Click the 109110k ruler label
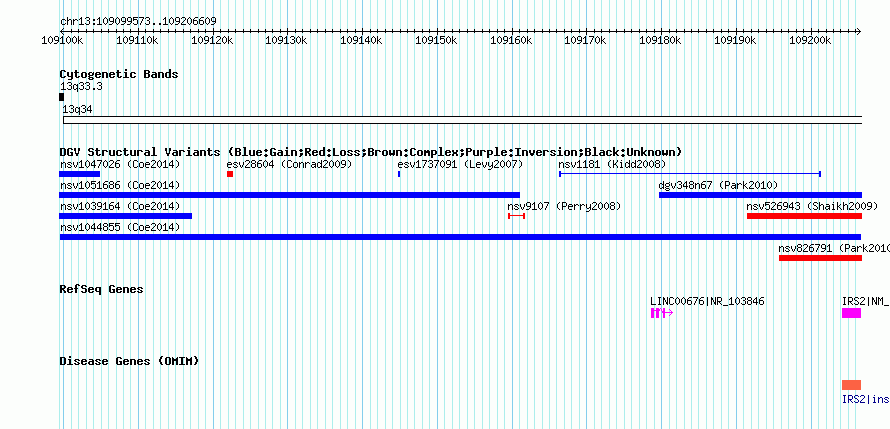This screenshot has height=429, width=890. point(137,40)
